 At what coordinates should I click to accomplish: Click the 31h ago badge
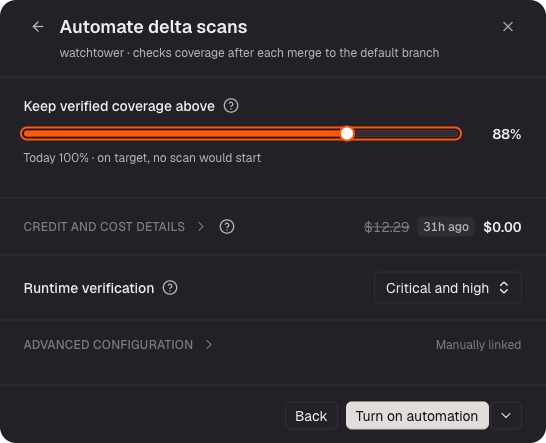click(446, 227)
